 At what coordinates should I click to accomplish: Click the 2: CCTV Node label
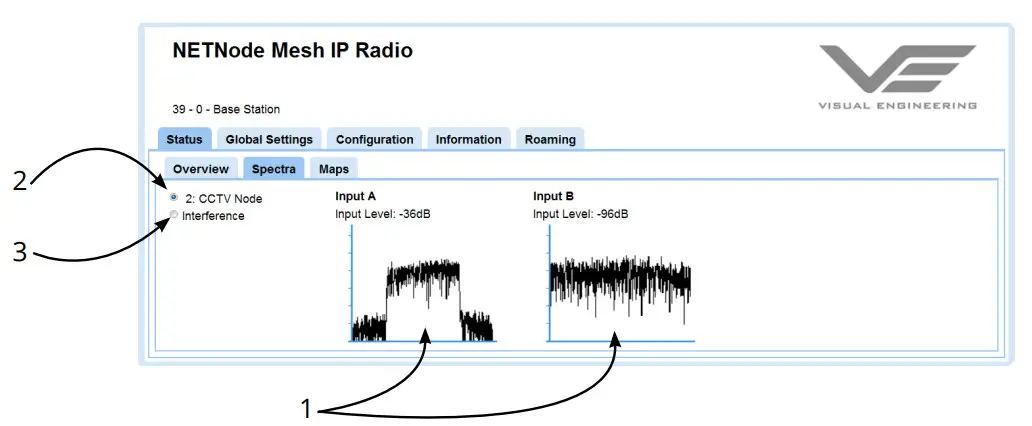click(224, 198)
